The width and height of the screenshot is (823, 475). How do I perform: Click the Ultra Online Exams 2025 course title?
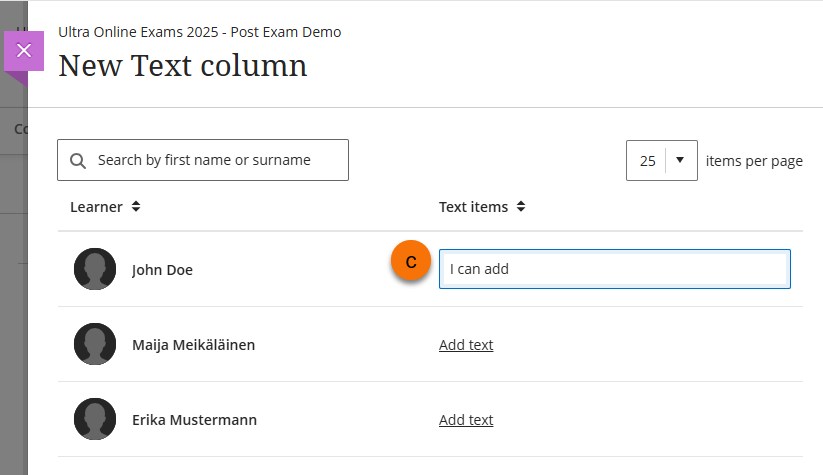[x=200, y=32]
